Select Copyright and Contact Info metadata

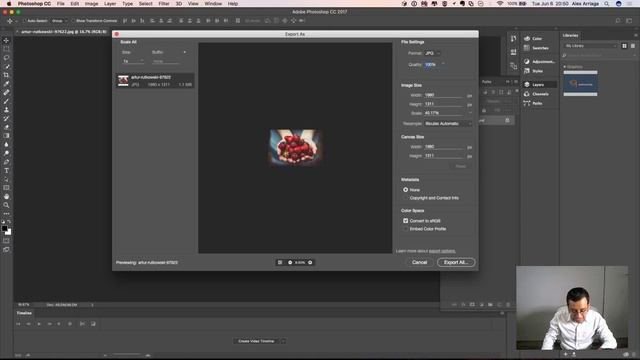pos(406,198)
